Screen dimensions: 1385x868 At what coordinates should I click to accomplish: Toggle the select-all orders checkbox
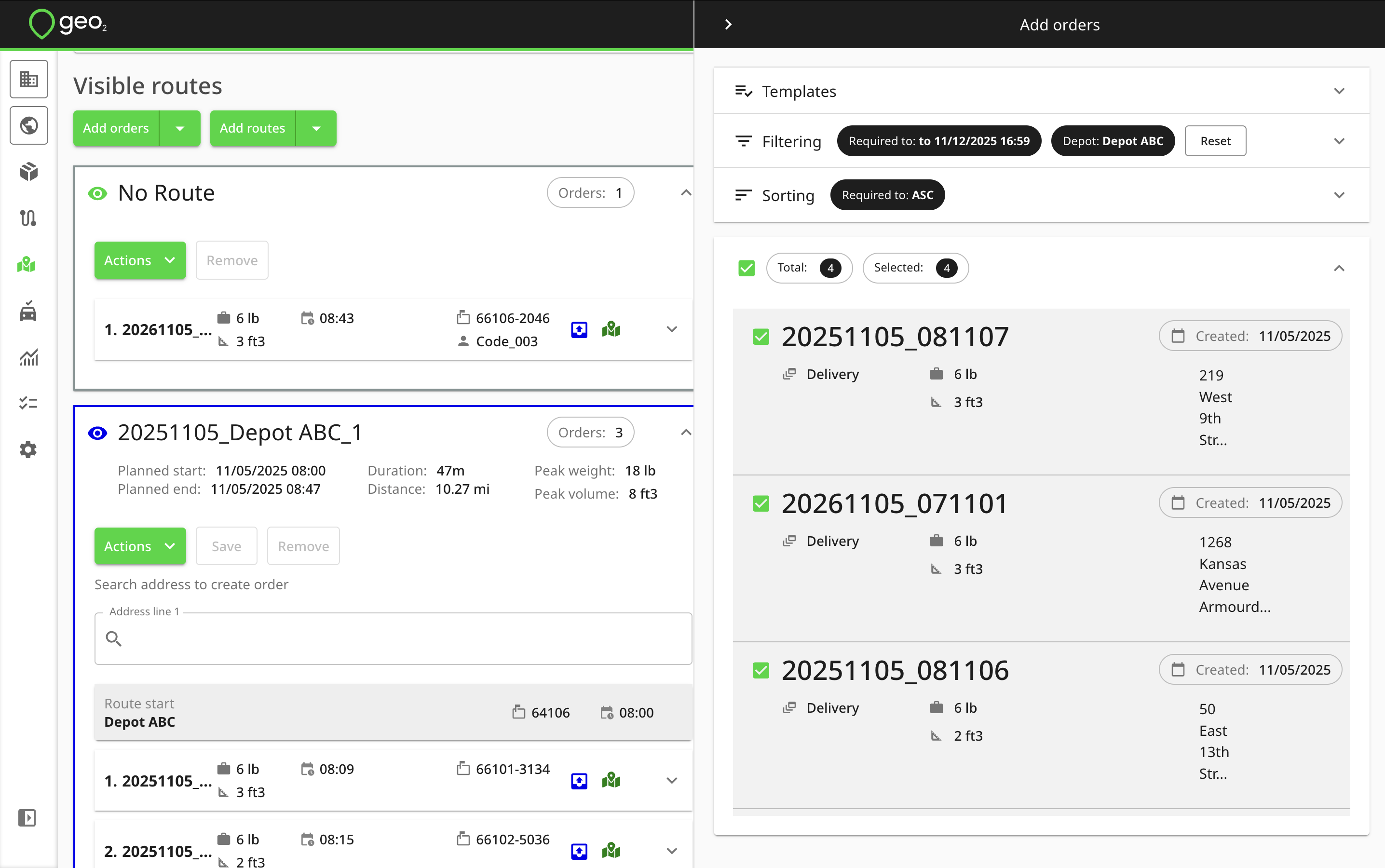tap(746, 268)
